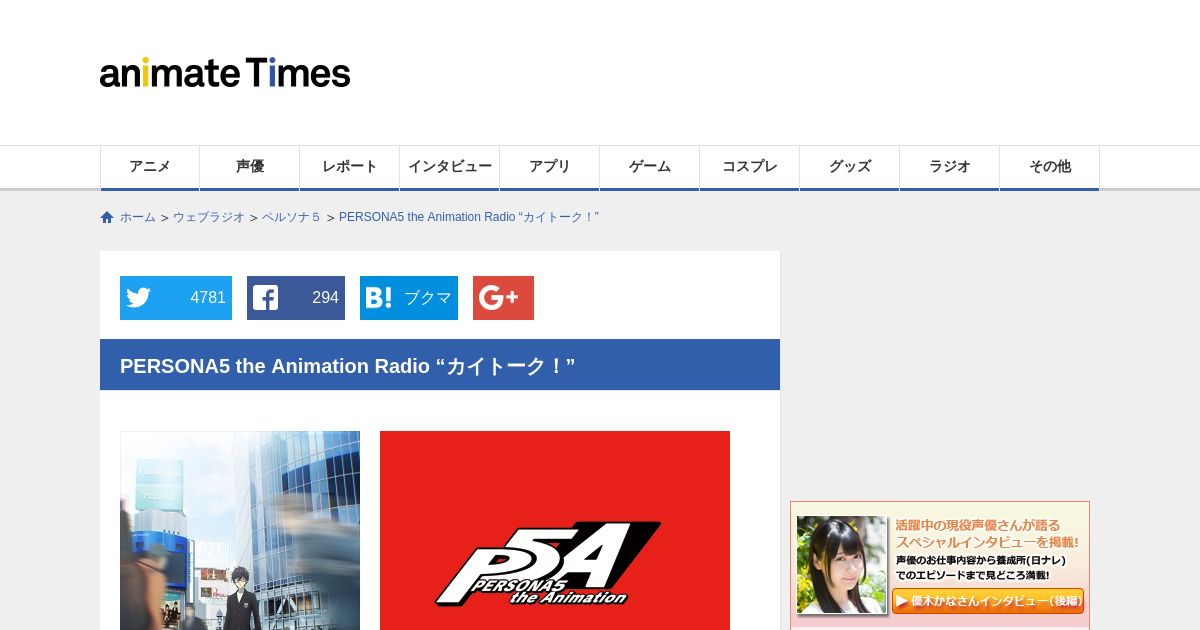The width and height of the screenshot is (1200, 630).
Task: Open the red P5A logo image
Action: [555, 530]
